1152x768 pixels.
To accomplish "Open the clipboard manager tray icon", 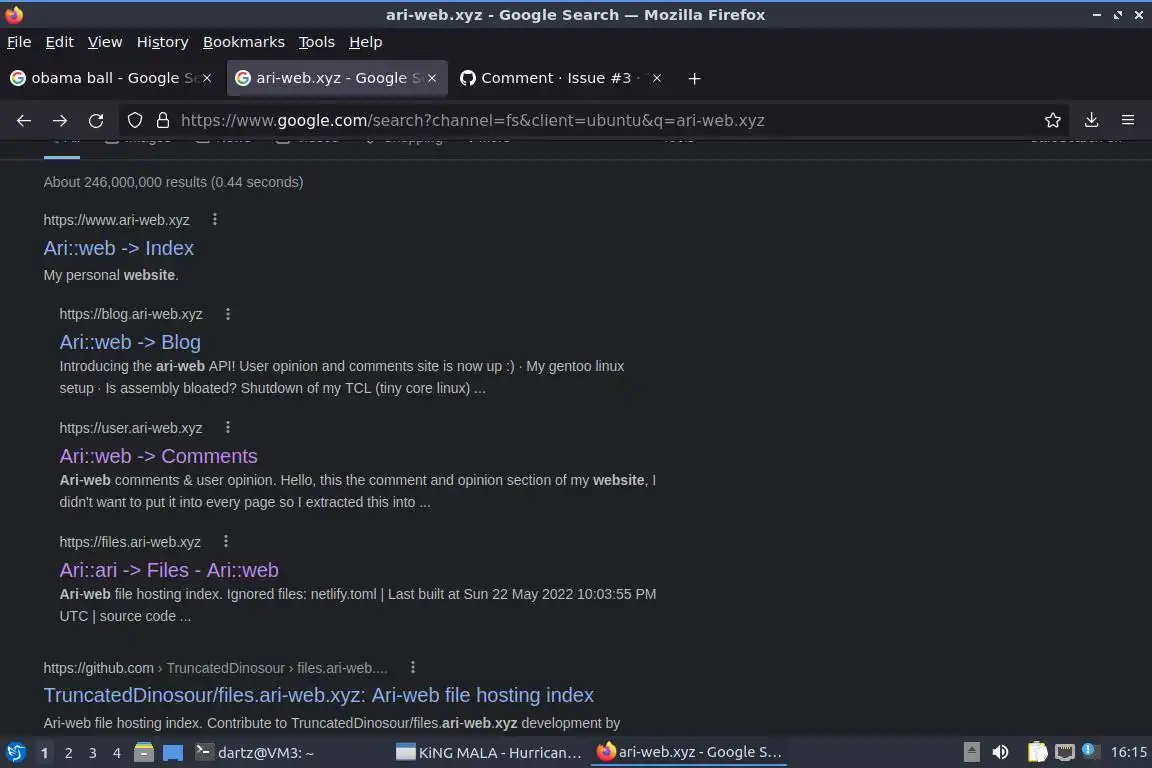I will coord(1037,752).
